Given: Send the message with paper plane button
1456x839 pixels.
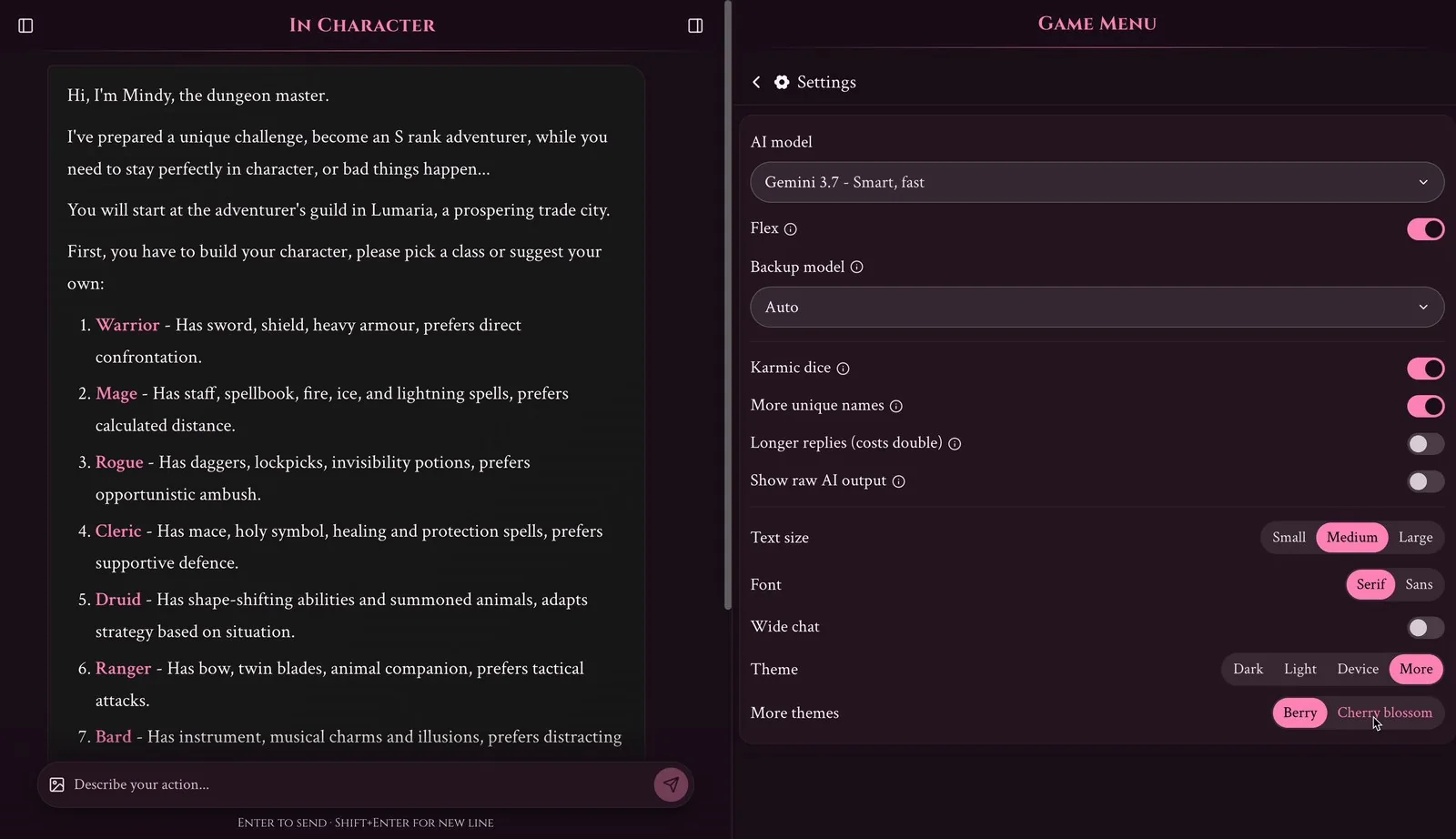Looking at the screenshot, I should pos(671,784).
